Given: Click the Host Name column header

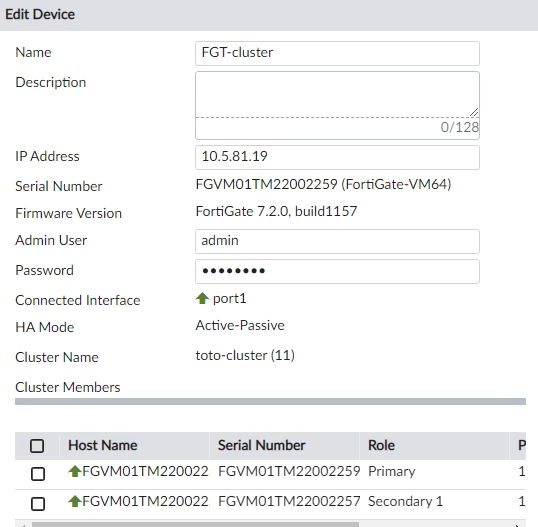Looking at the screenshot, I should [134, 445].
